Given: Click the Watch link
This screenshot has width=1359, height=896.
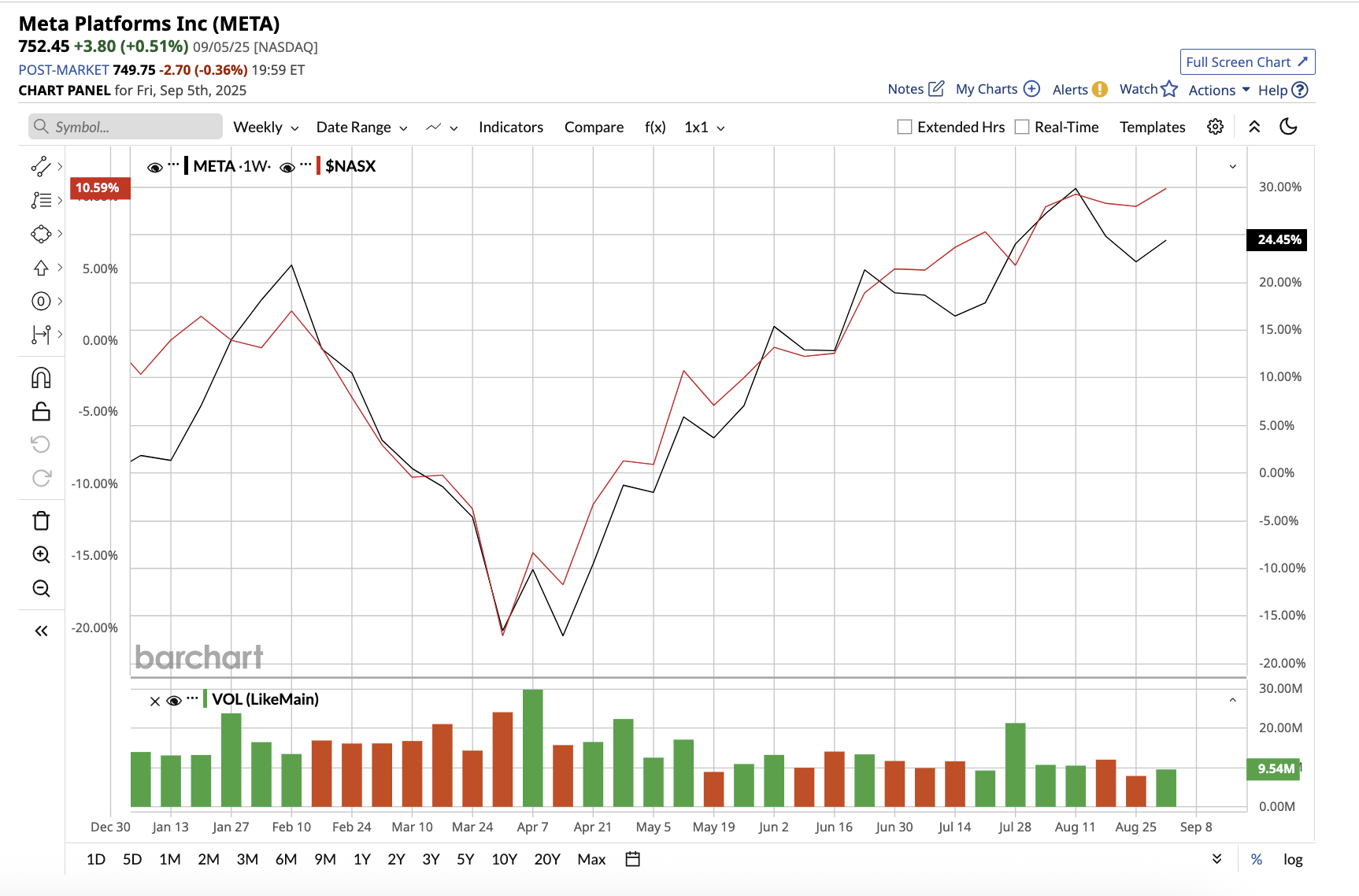Looking at the screenshot, I should point(1139,89).
